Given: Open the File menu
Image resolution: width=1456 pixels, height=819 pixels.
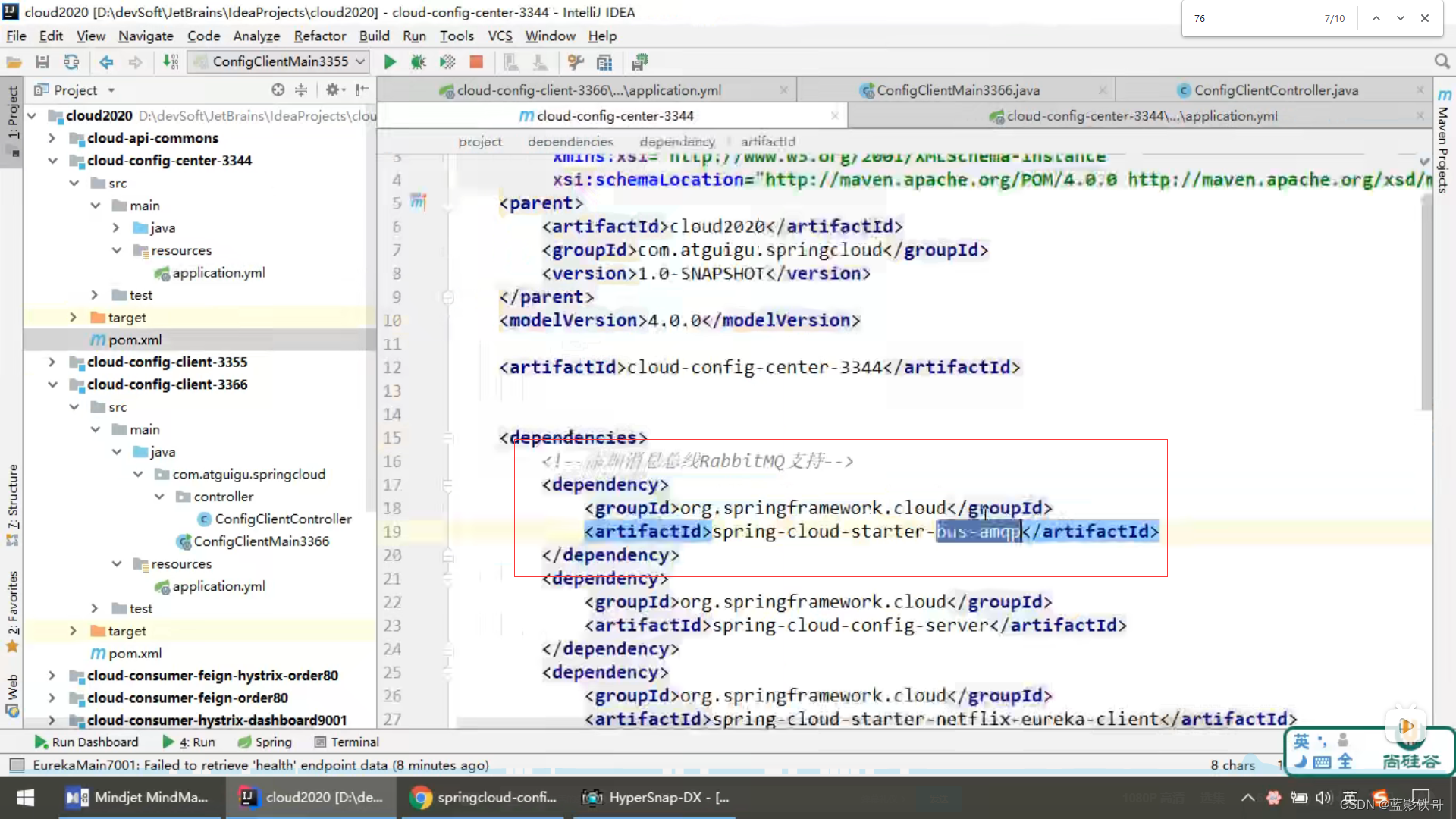Looking at the screenshot, I should point(16,36).
